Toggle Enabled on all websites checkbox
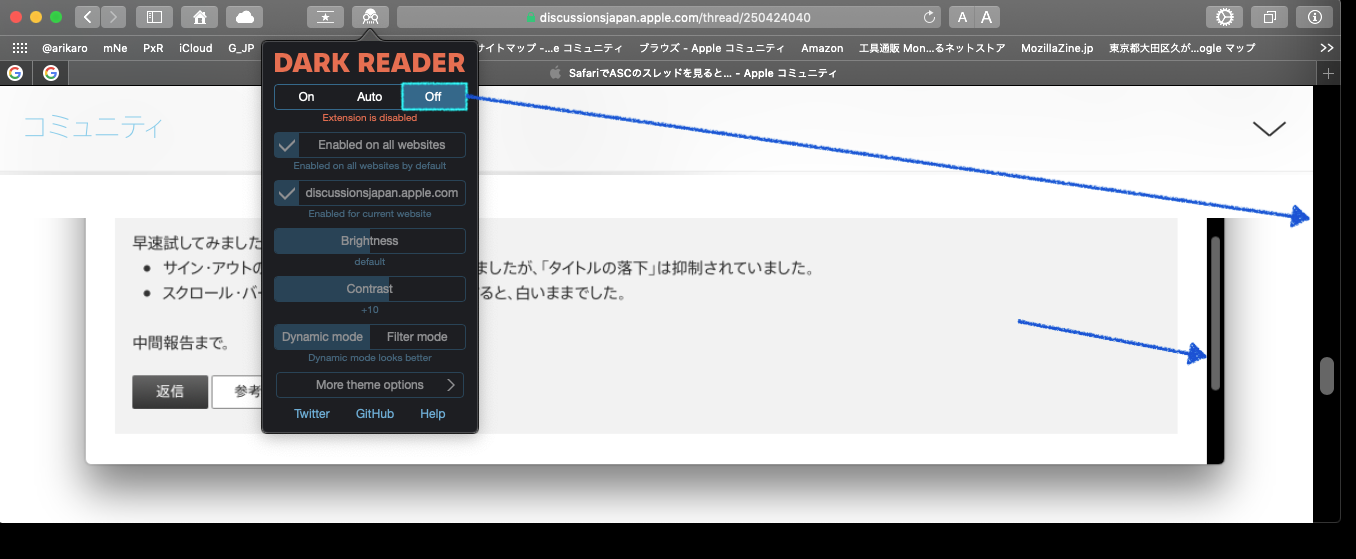 pyautogui.click(x=287, y=145)
